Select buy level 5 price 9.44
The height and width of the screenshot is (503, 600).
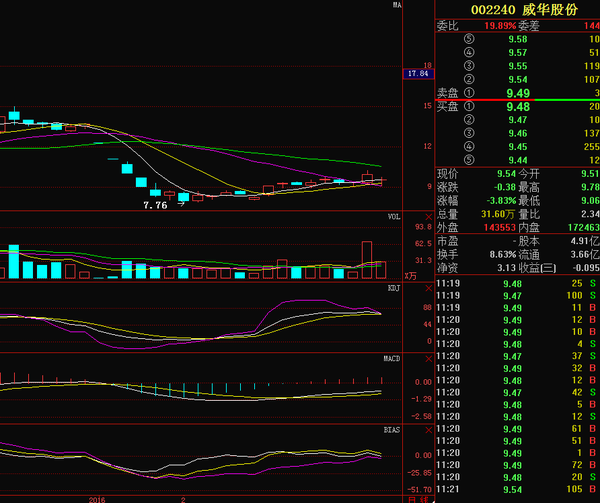click(x=518, y=160)
